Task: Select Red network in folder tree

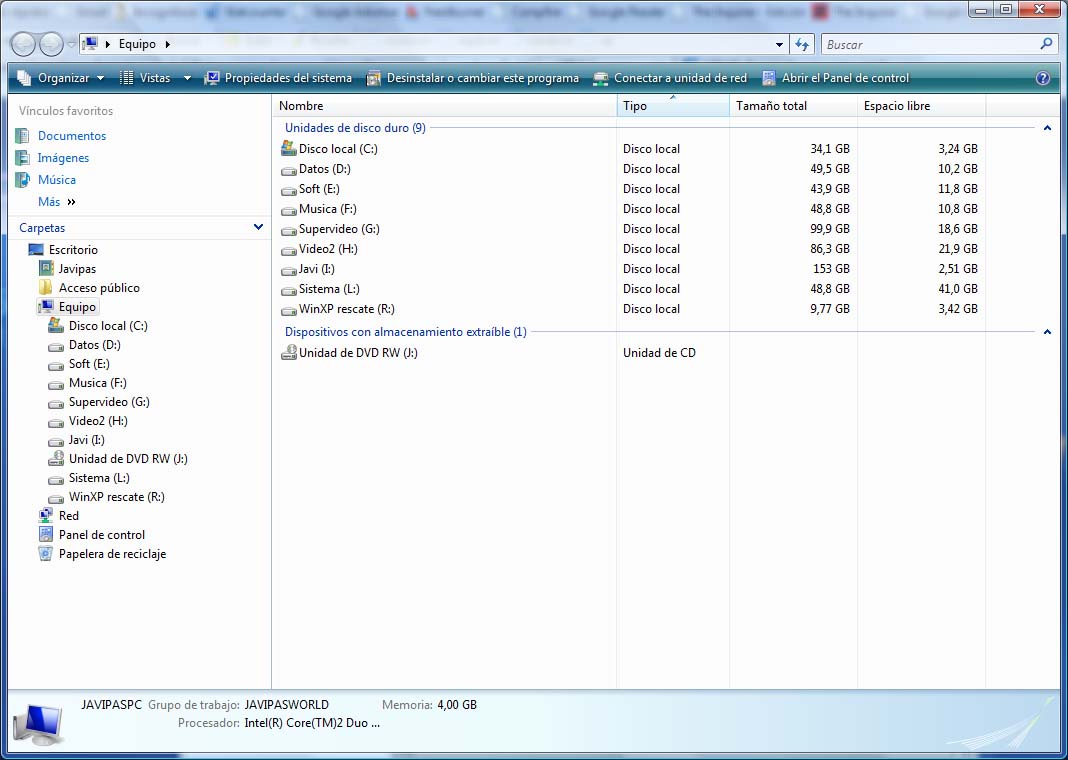Action: [68, 516]
